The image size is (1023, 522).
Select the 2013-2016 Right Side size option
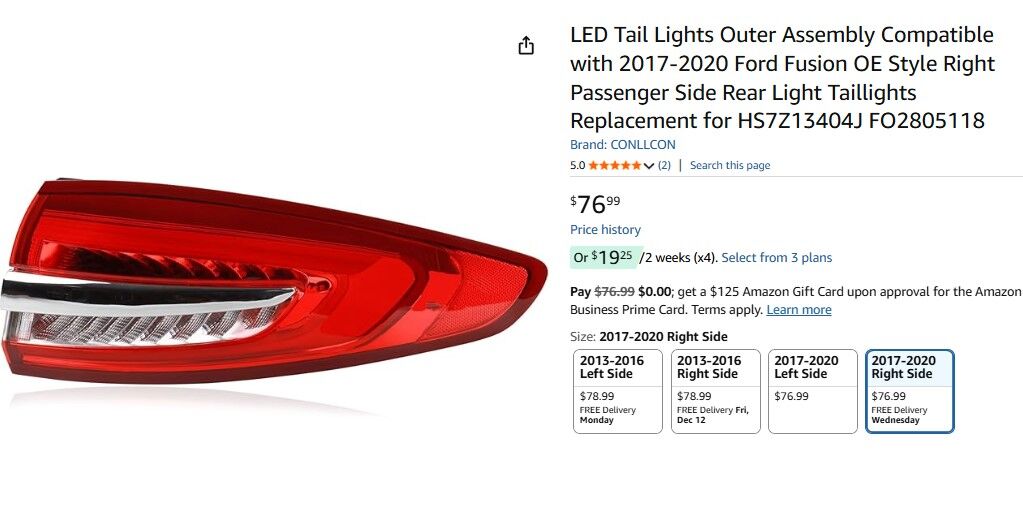[714, 391]
